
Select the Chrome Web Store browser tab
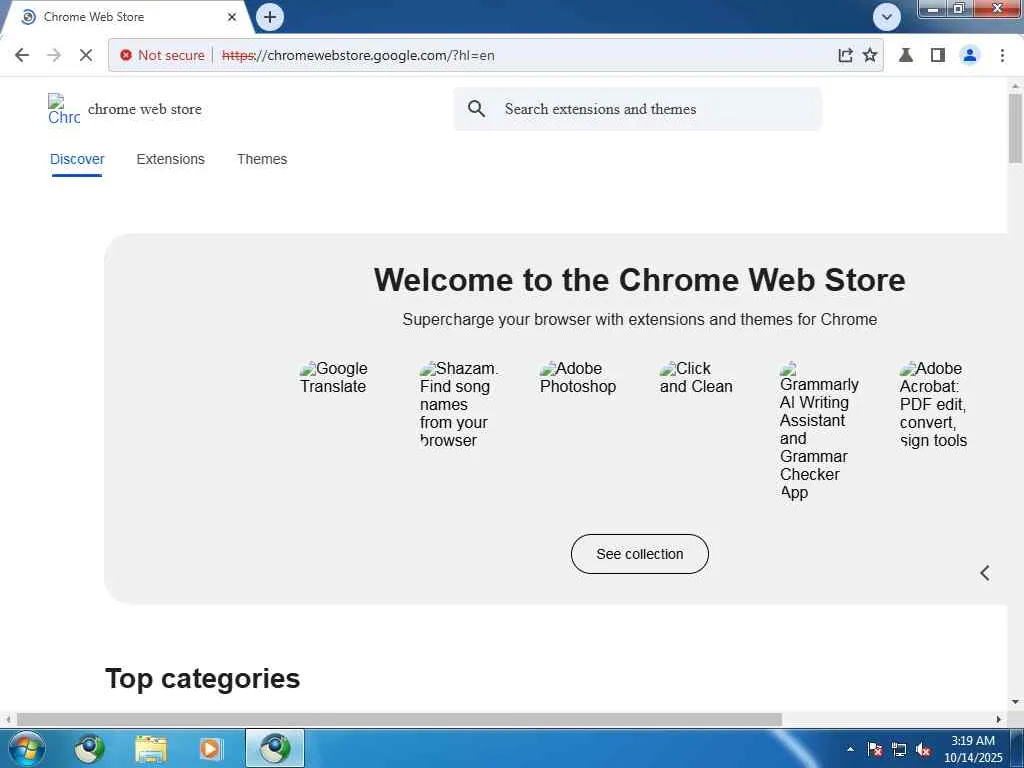pyautogui.click(x=127, y=17)
